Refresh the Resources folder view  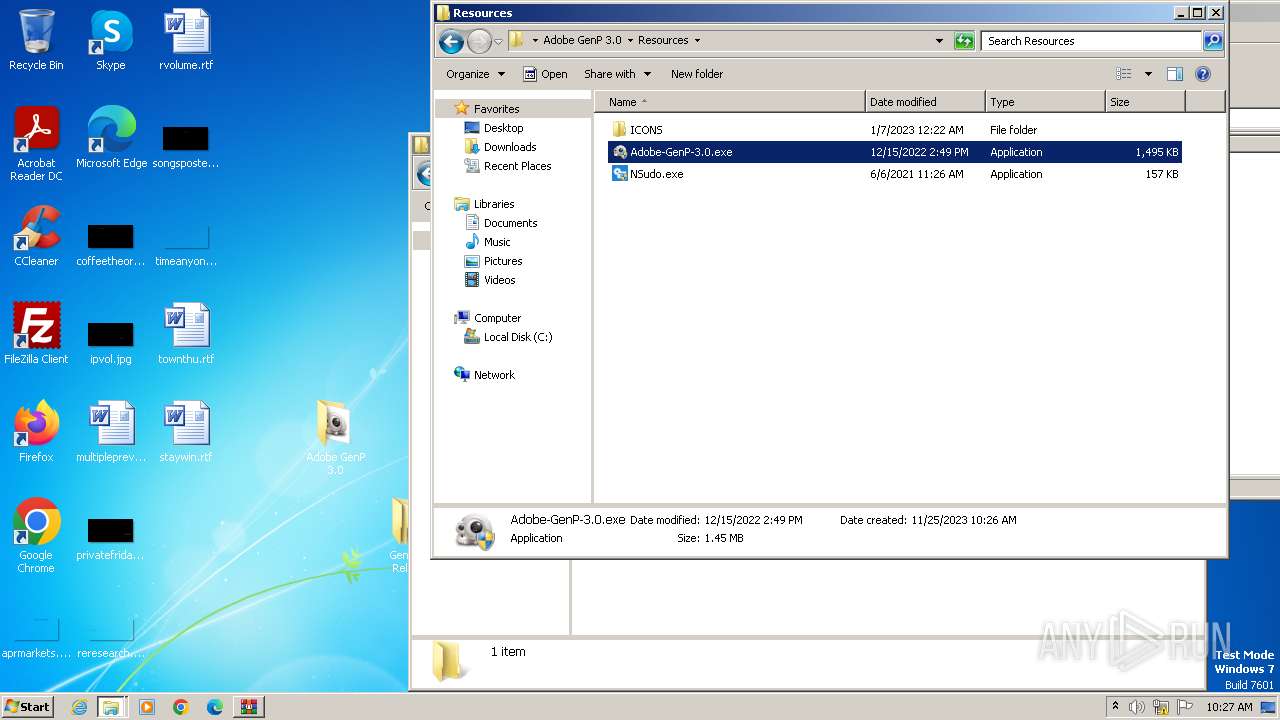[x=964, y=41]
